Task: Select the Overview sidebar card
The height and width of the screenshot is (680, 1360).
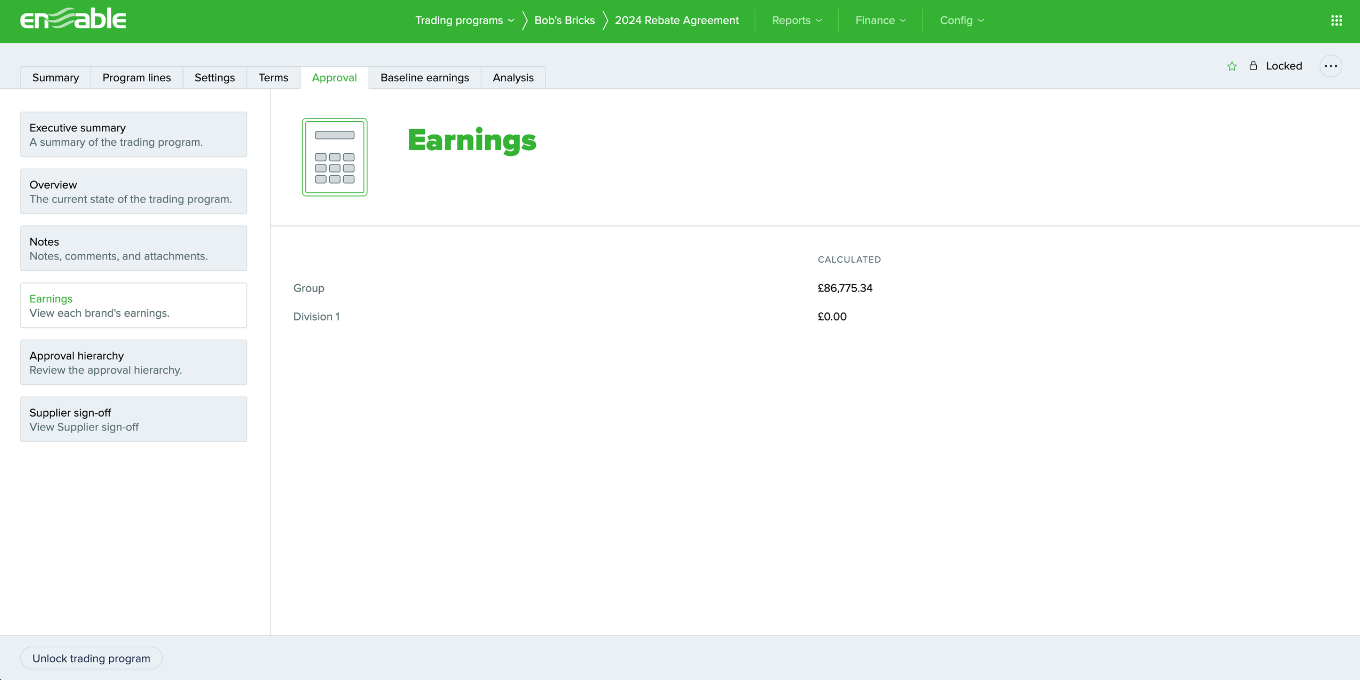Action: pos(133,190)
